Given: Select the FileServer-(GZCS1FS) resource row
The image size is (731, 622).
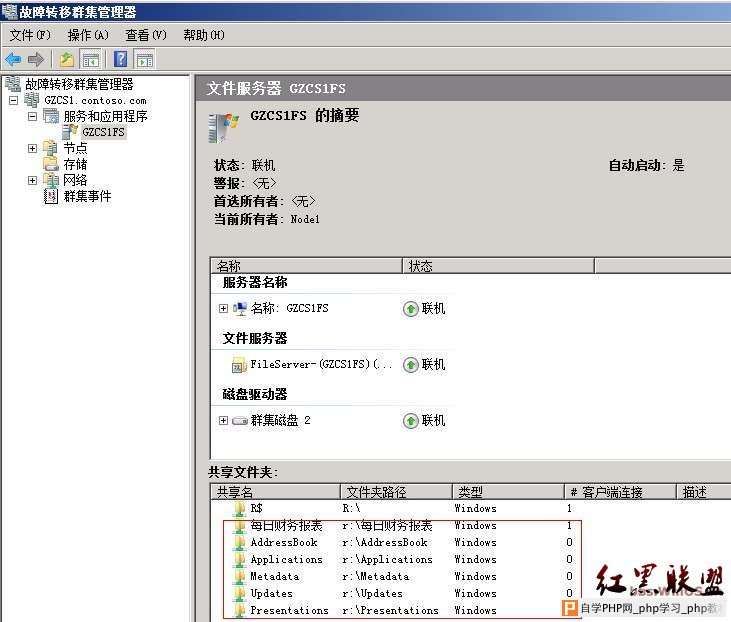Looking at the screenshot, I should click(321, 364).
